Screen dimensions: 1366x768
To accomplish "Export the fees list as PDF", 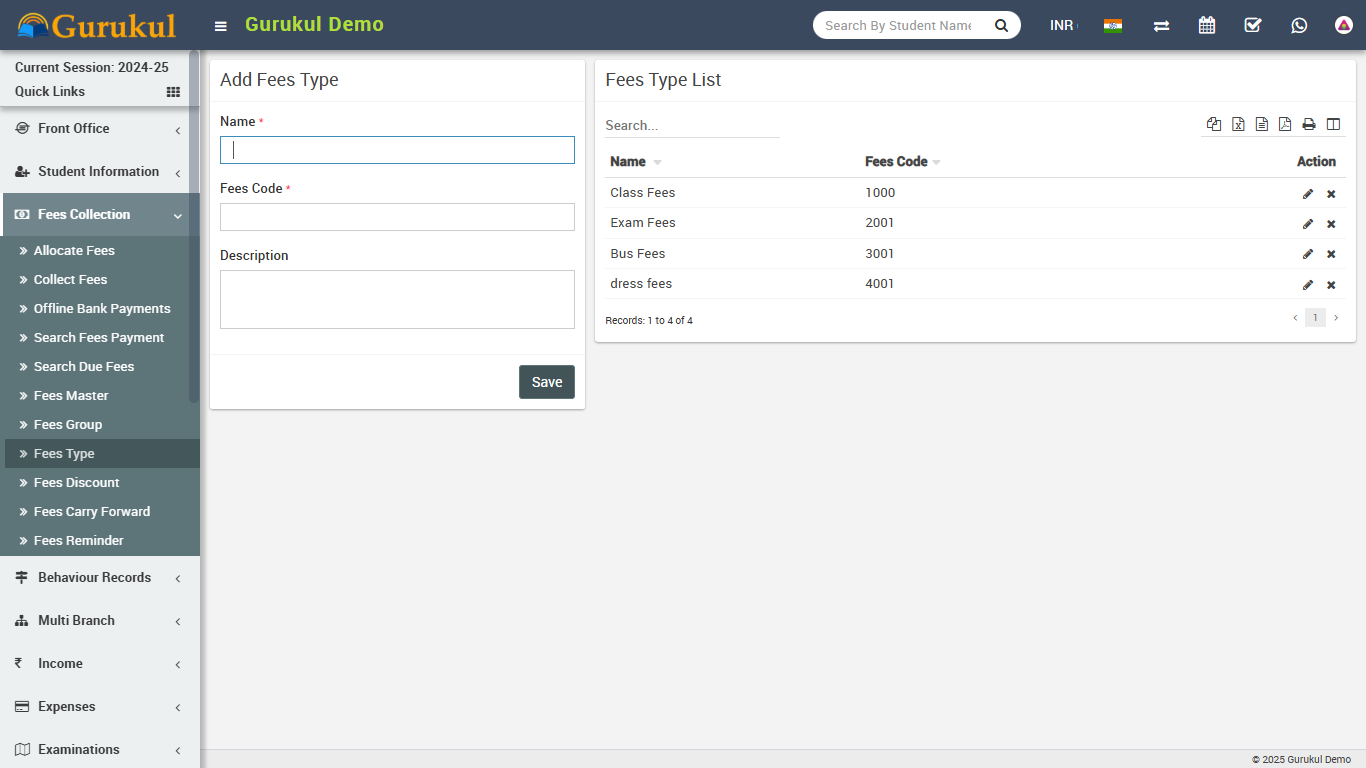I will click(1285, 124).
